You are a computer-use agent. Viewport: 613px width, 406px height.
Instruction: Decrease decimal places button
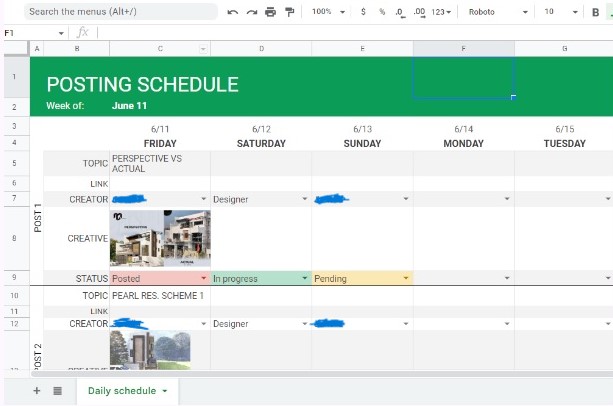tap(400, 12)
